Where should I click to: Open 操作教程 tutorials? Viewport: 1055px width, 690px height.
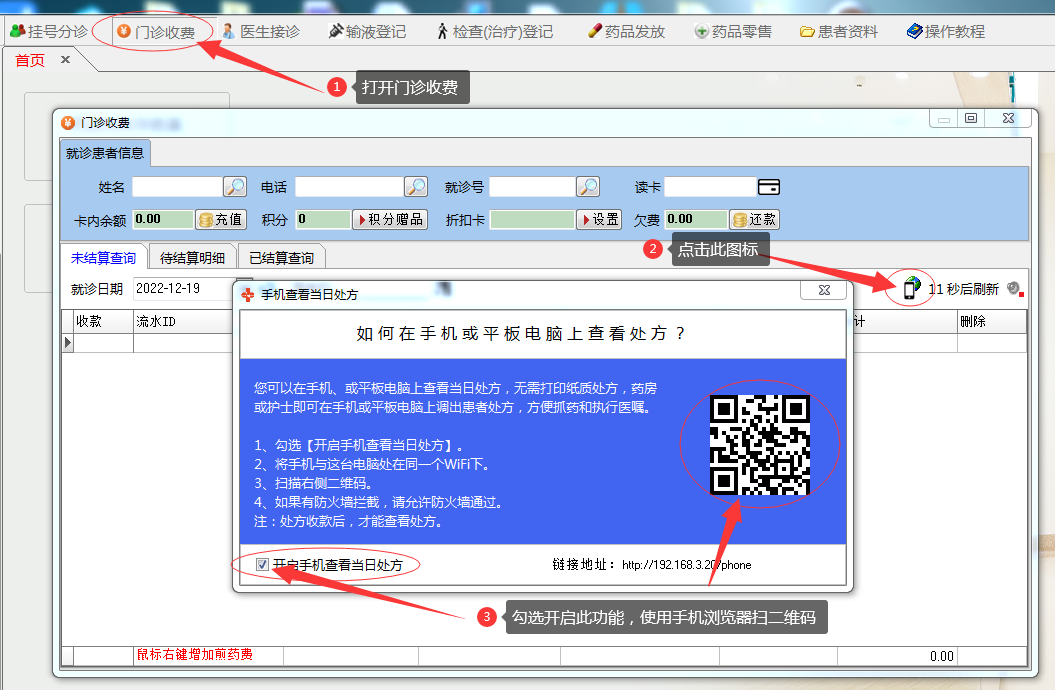[x=946, y=32]
